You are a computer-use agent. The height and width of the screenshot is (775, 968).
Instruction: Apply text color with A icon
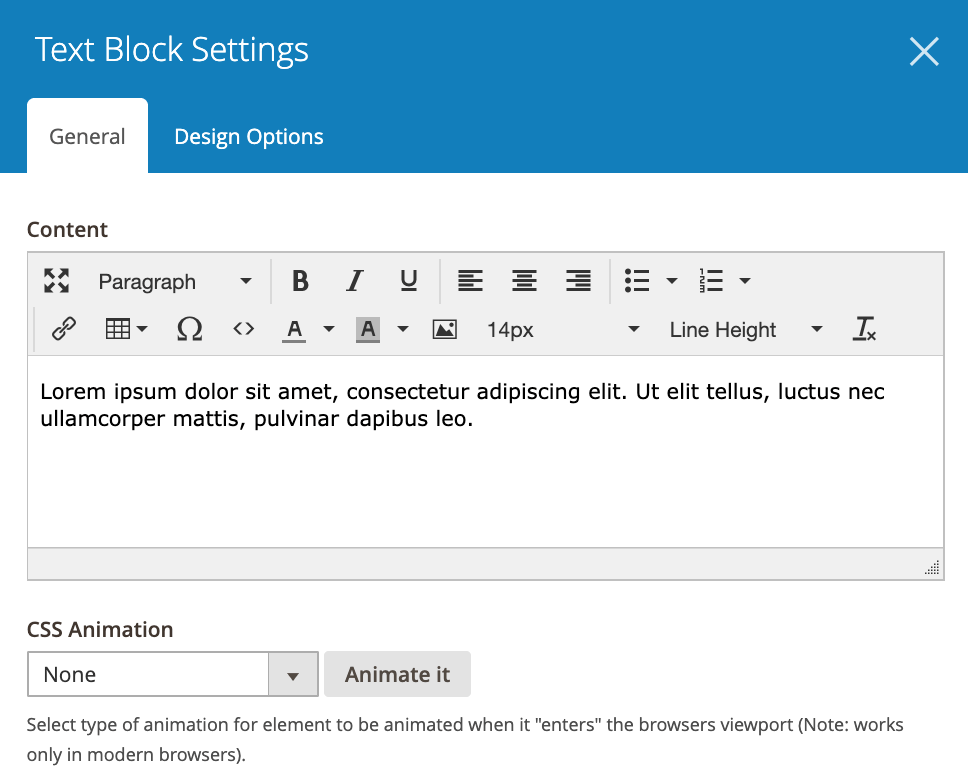(294, 329)
